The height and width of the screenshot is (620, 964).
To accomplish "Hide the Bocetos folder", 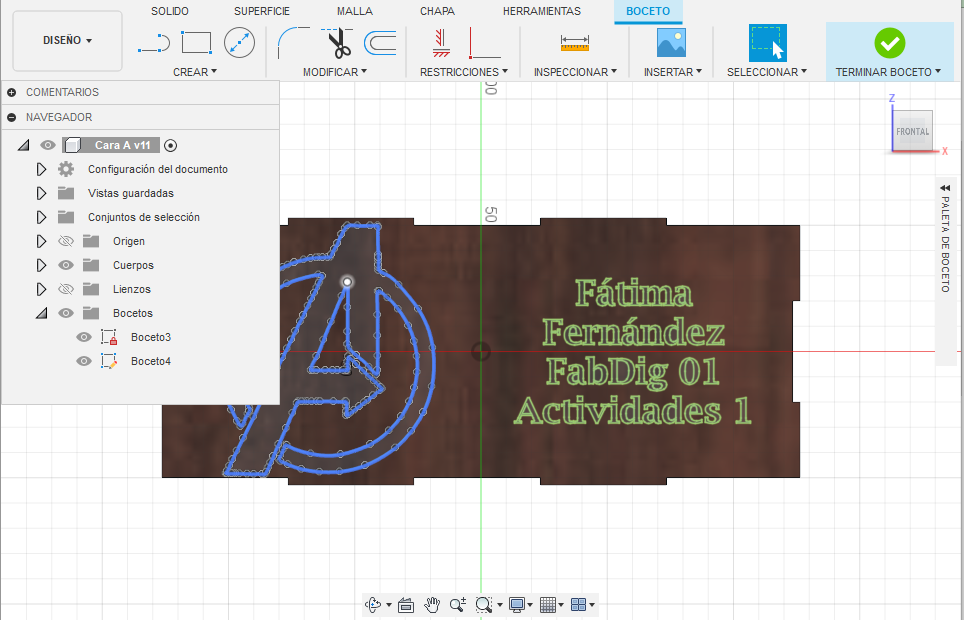I will pyautogui.click(x=66, y=313).
